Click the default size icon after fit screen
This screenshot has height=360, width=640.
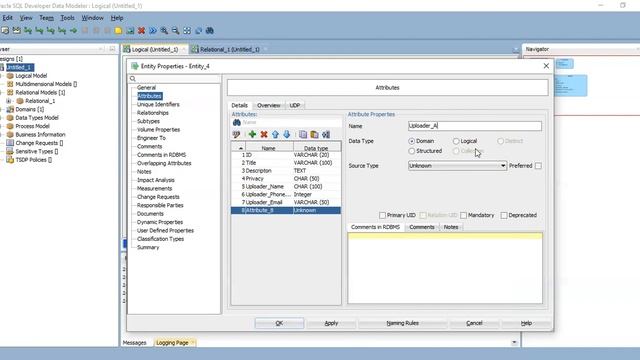click(x=198, y=31)
